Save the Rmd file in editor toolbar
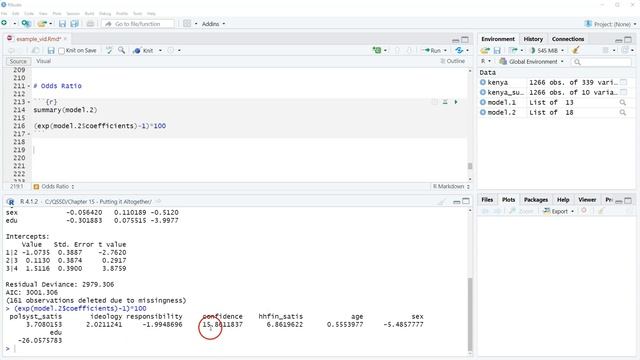 (x=51, y=51)
